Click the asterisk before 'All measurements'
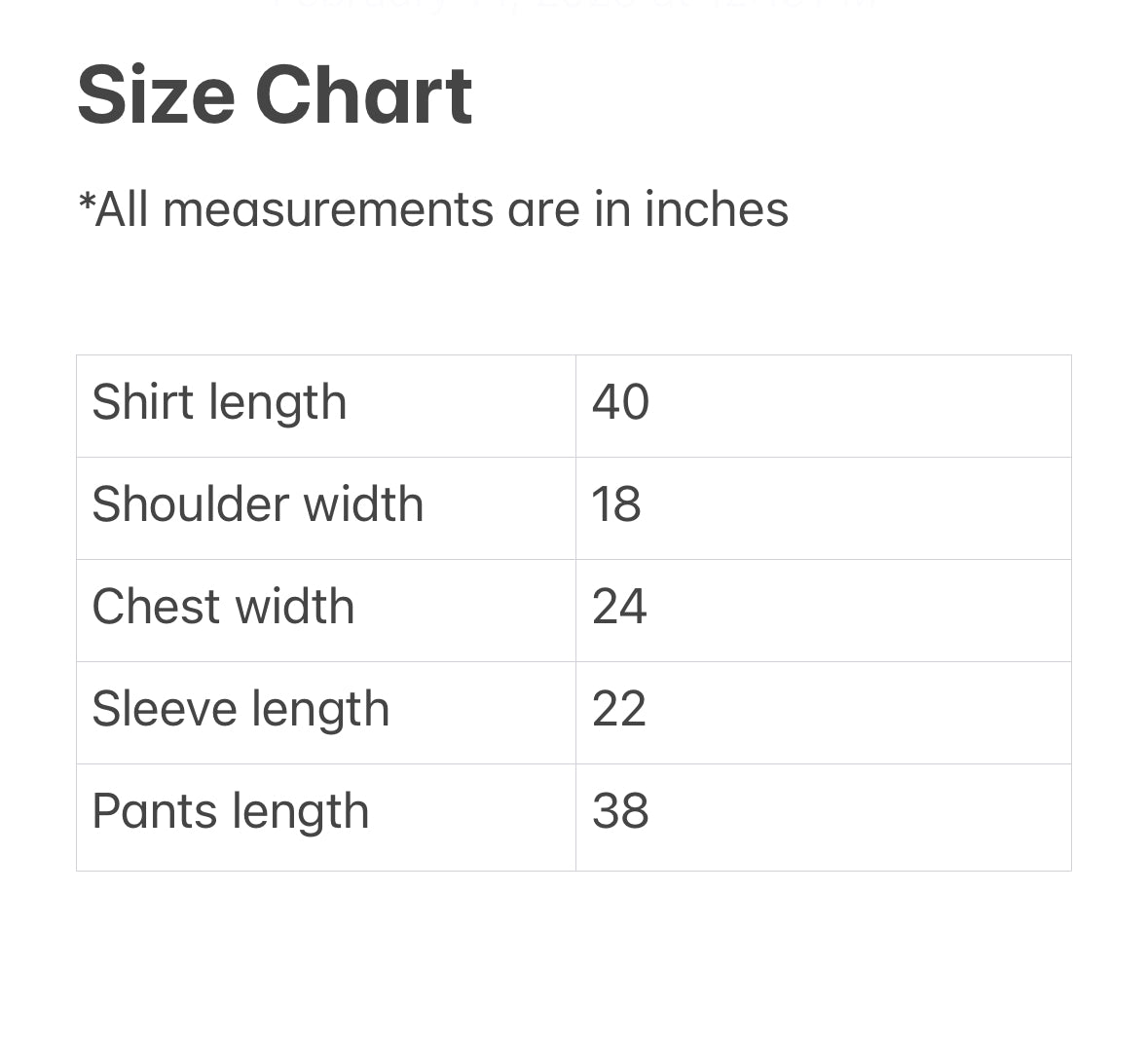 click(x=87, y=202)
